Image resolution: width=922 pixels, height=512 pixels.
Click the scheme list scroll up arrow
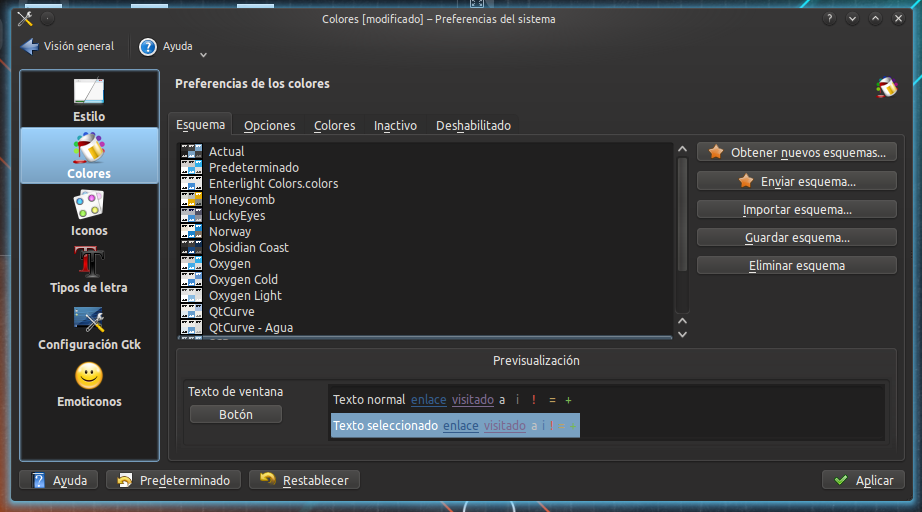[x=682, y=149]
